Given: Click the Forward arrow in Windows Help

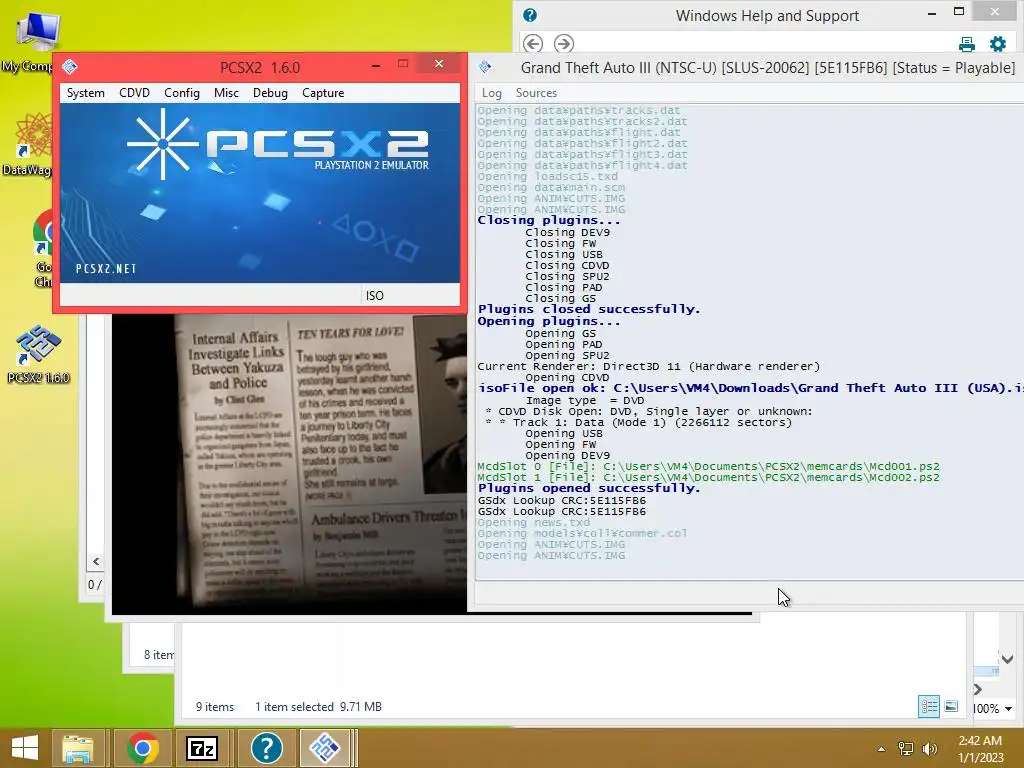Looking at the screenshot, I should tap(564, 43).
